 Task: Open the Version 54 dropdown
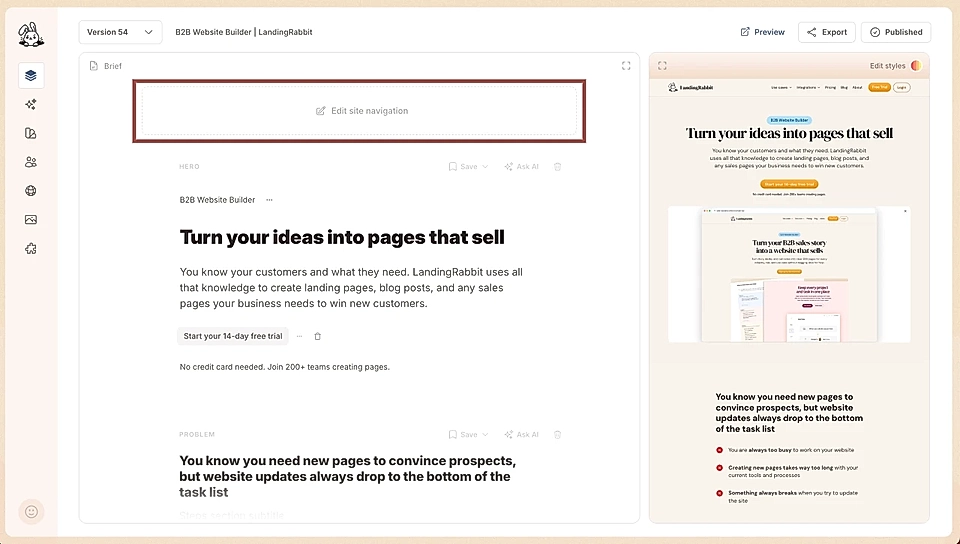pos(120,32)
